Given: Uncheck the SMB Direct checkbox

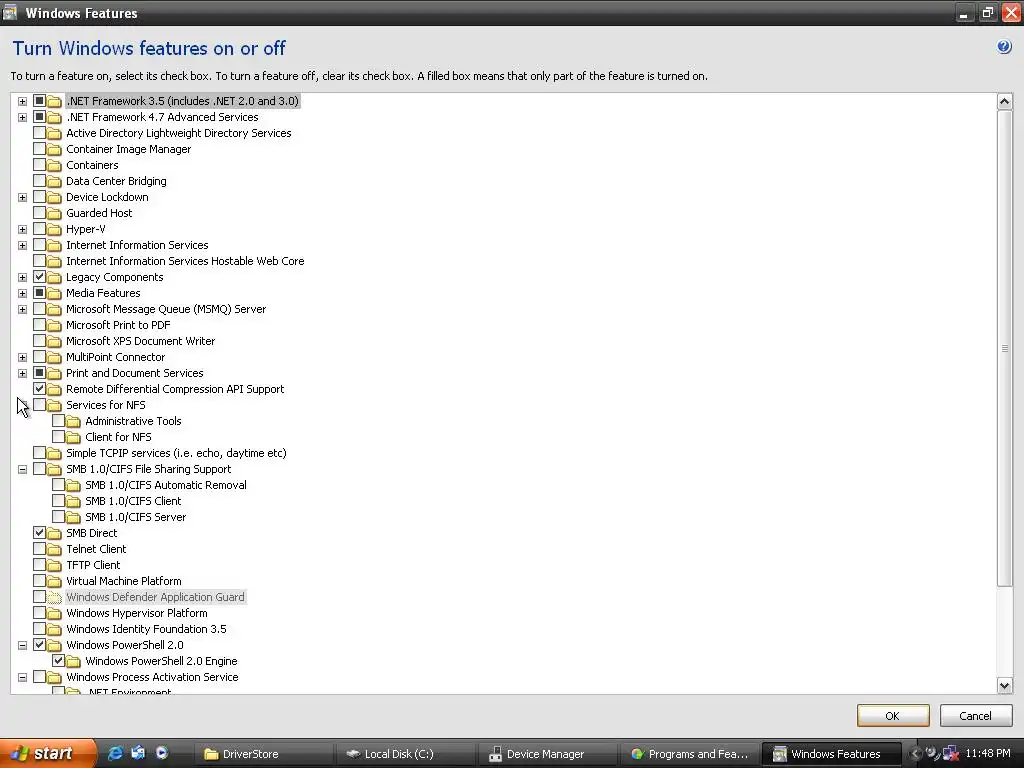Looking at the screenshot, I should [39, 532].
